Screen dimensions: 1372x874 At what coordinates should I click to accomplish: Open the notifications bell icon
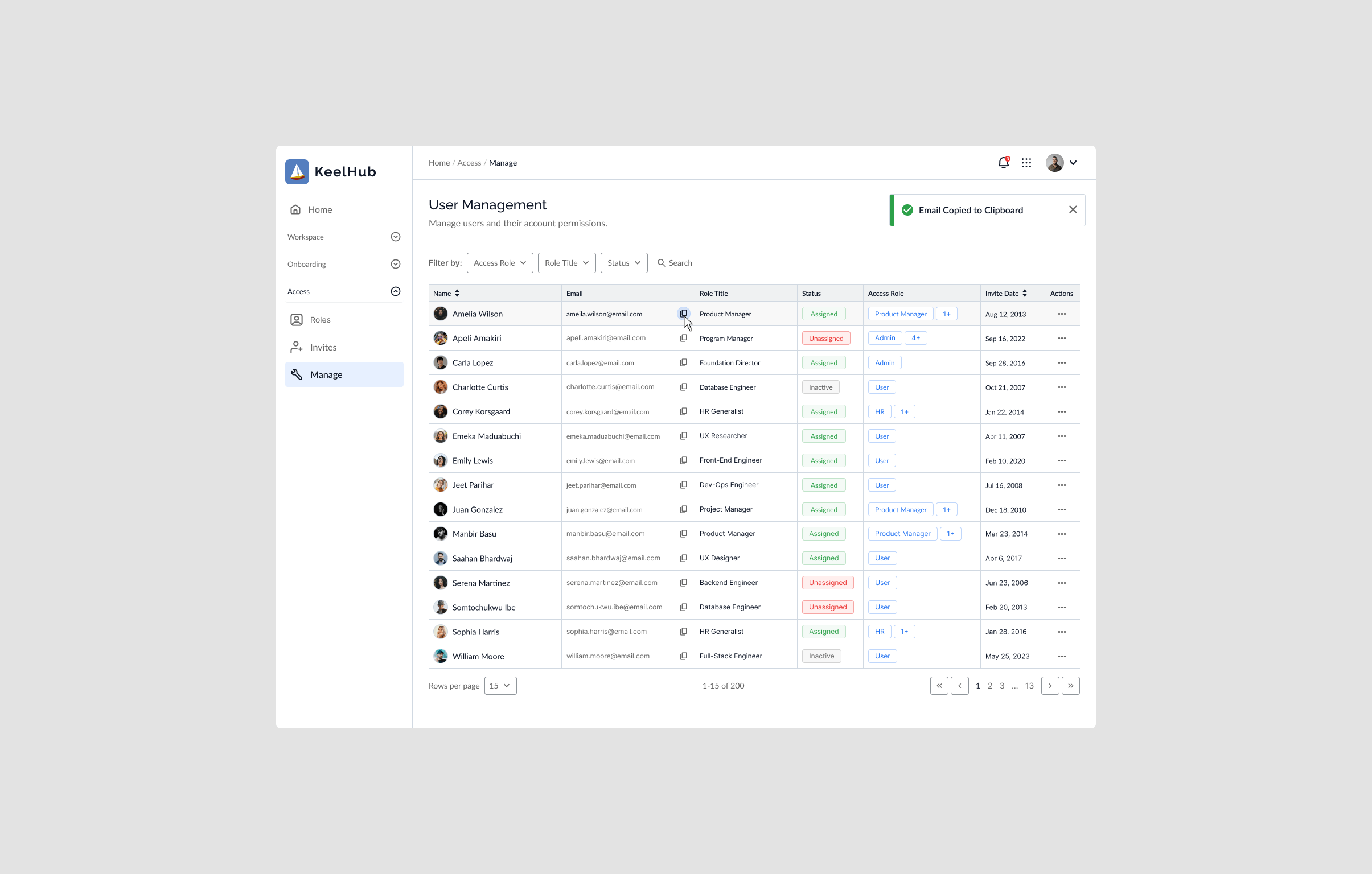coord(1003,163)
